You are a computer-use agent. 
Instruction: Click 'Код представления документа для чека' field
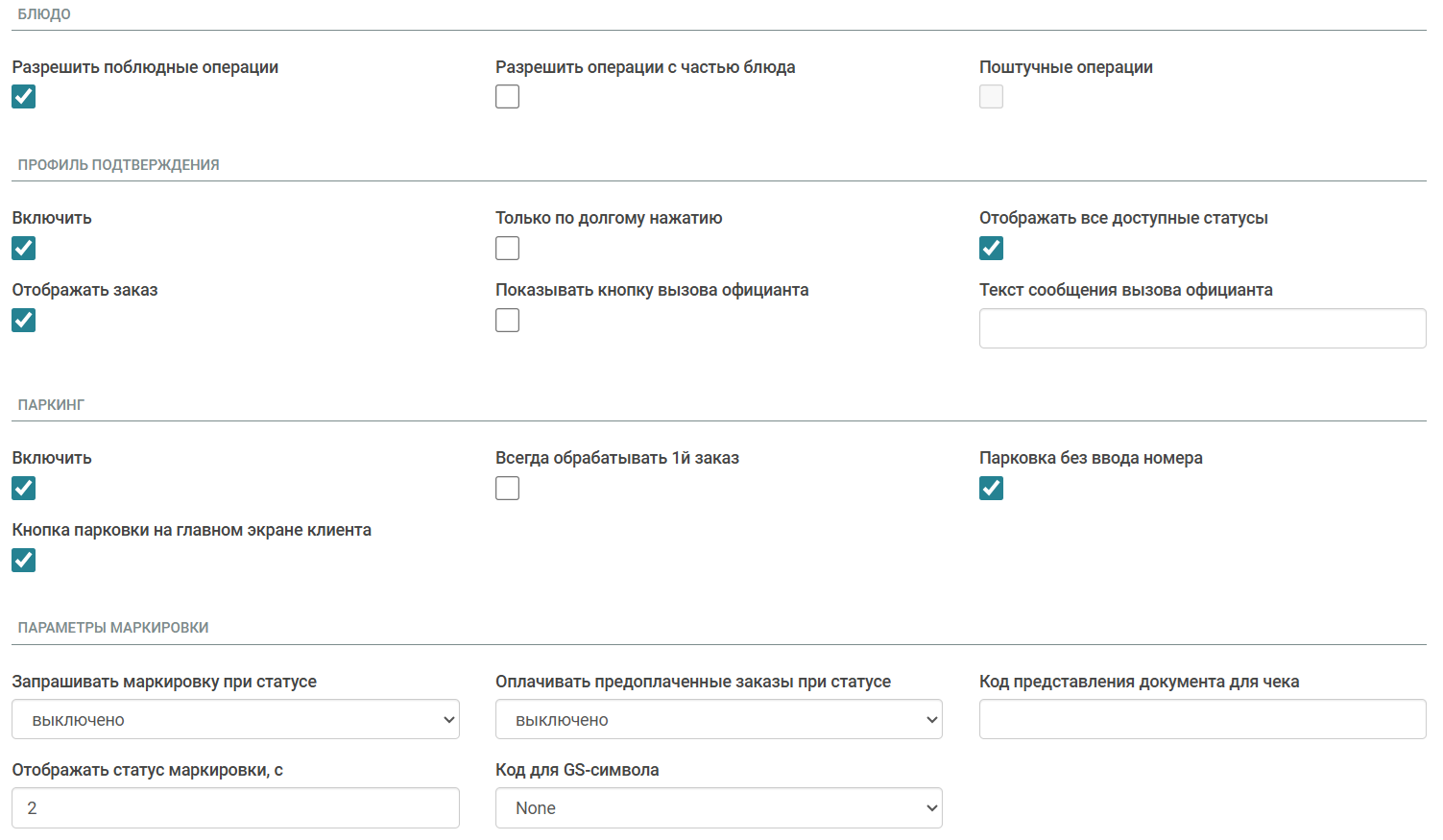[x=1202, y=719]
